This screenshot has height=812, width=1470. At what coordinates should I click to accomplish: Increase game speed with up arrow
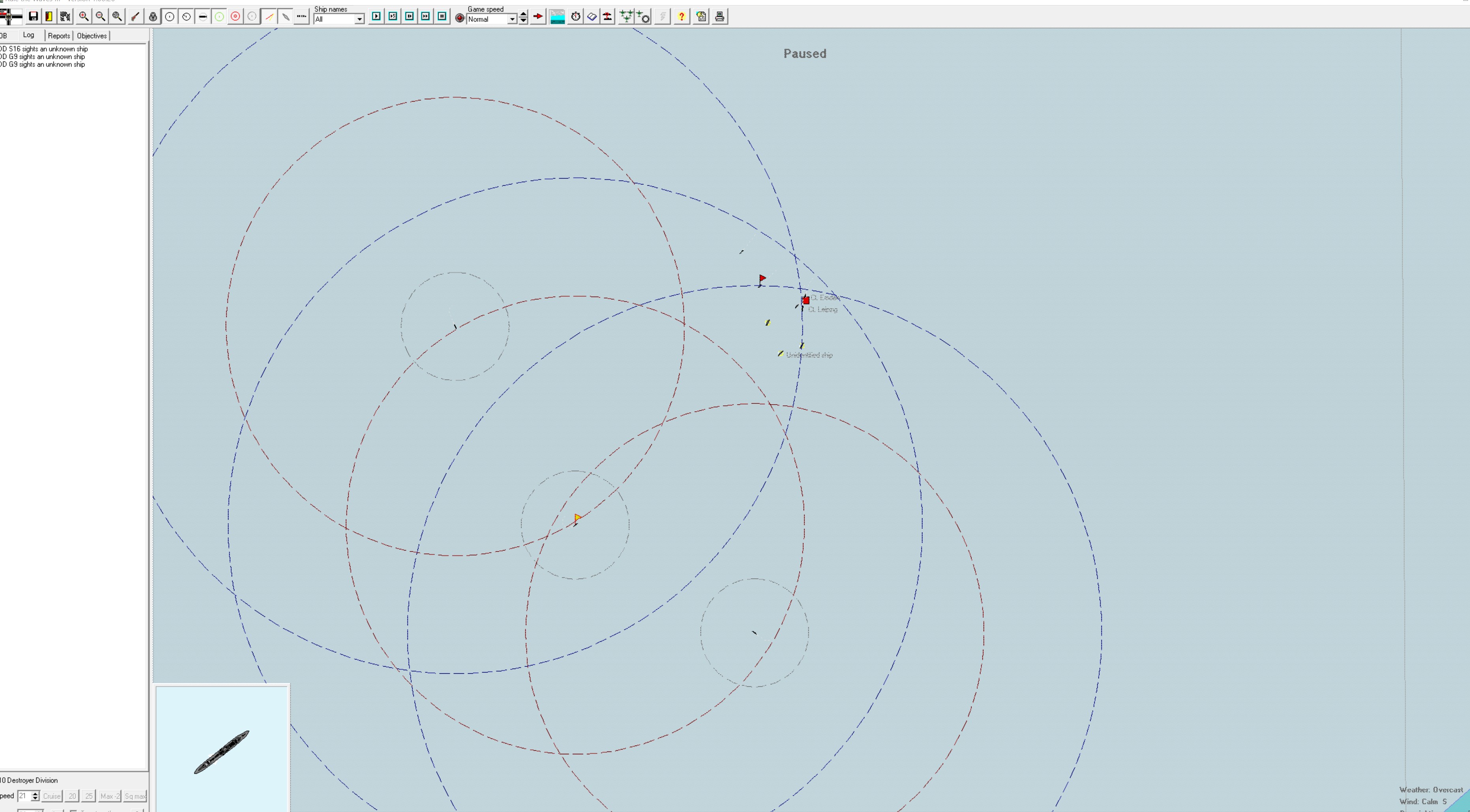point(523,13)
